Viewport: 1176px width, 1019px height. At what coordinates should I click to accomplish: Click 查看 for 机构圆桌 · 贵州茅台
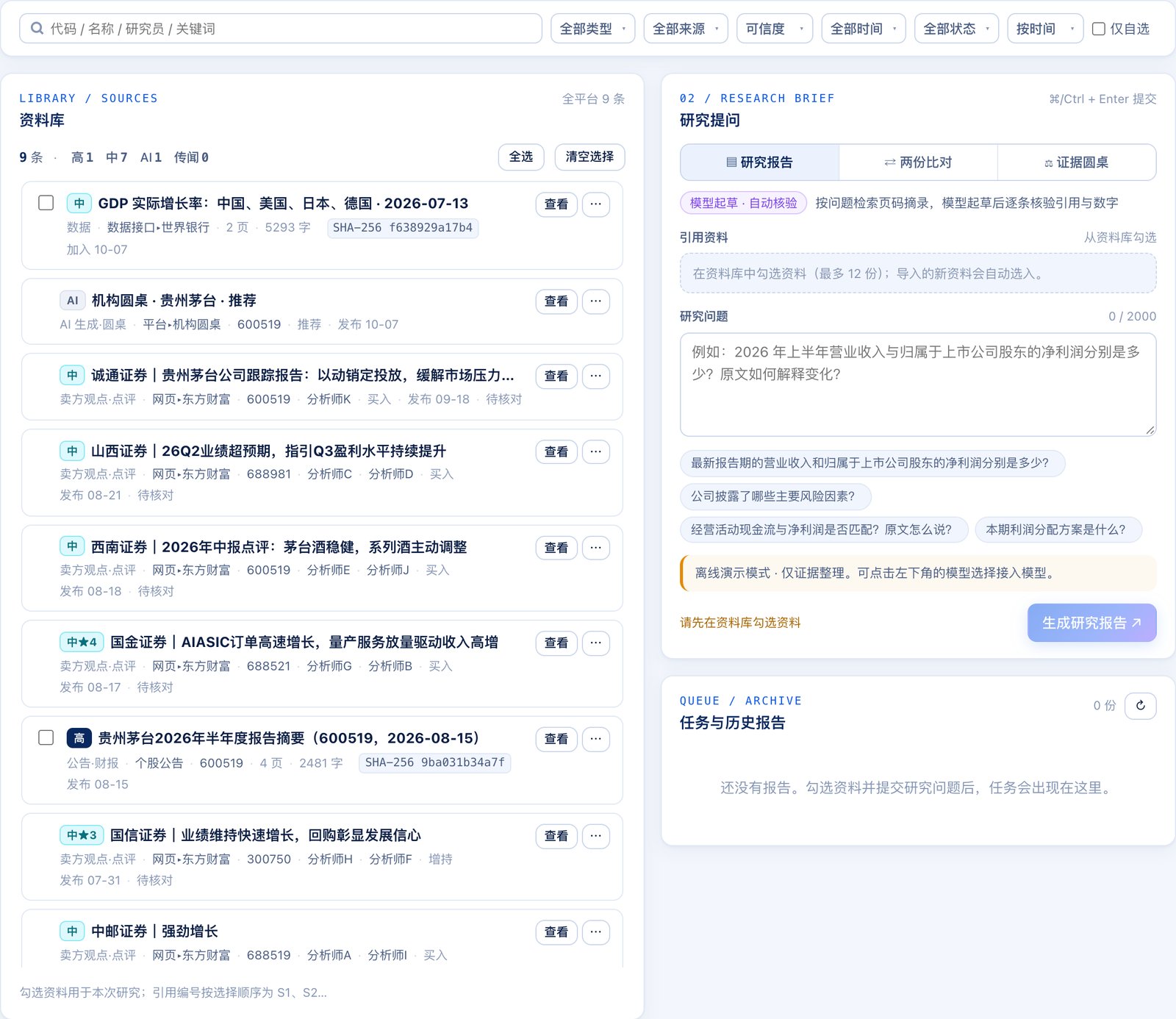[556, 301]
